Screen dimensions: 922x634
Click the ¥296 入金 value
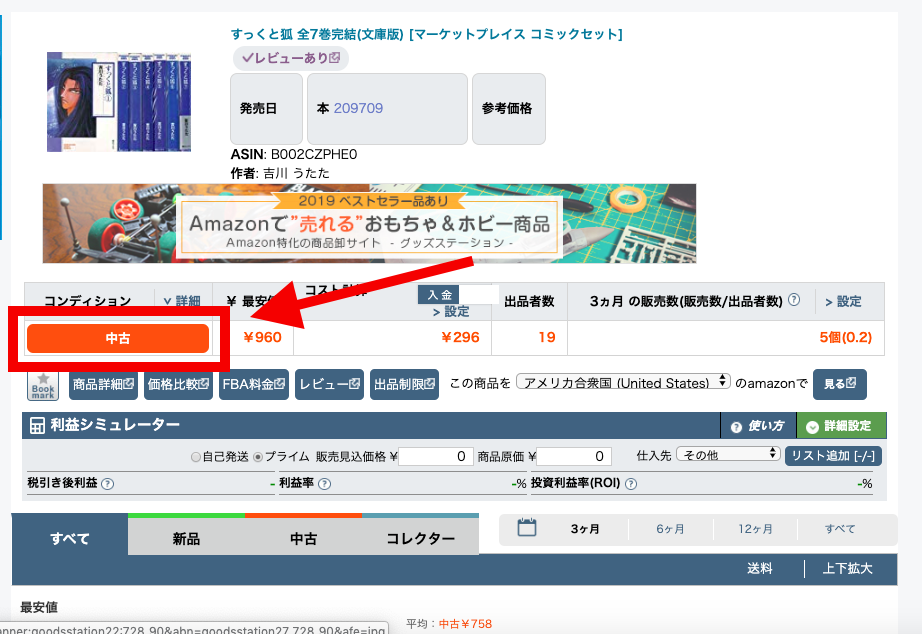(x=460, y=338)
